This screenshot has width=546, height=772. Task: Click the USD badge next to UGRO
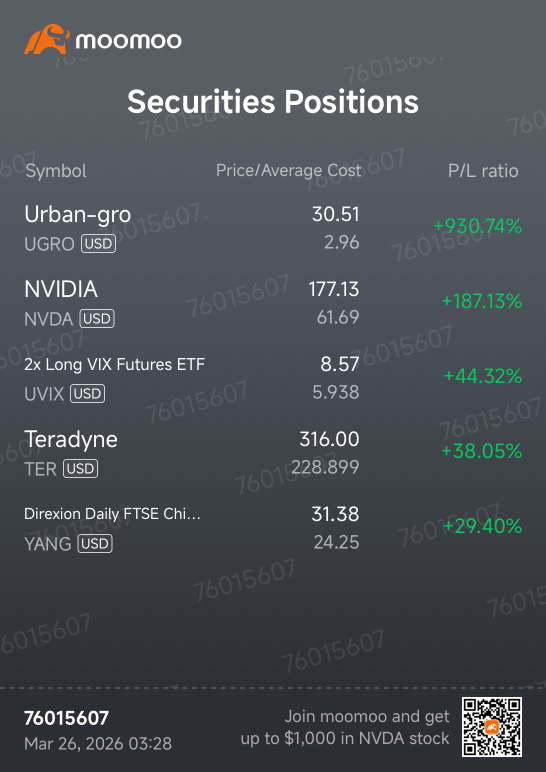(x=98, y=244)
